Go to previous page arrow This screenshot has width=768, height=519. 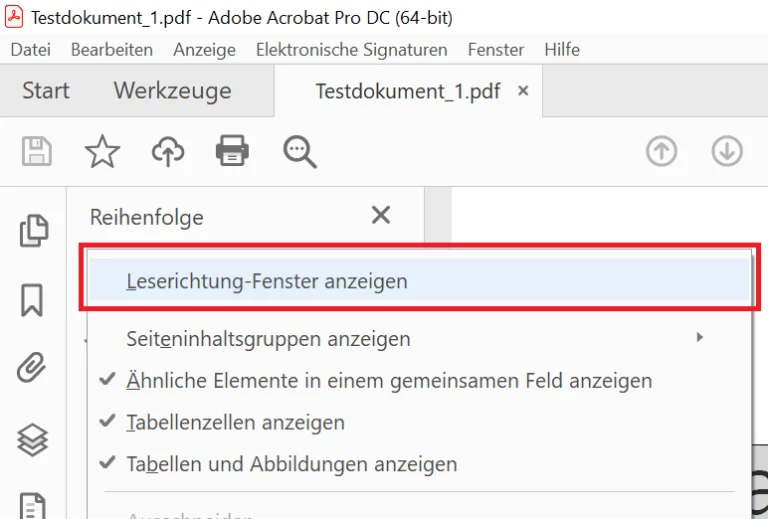coord(661,151)
